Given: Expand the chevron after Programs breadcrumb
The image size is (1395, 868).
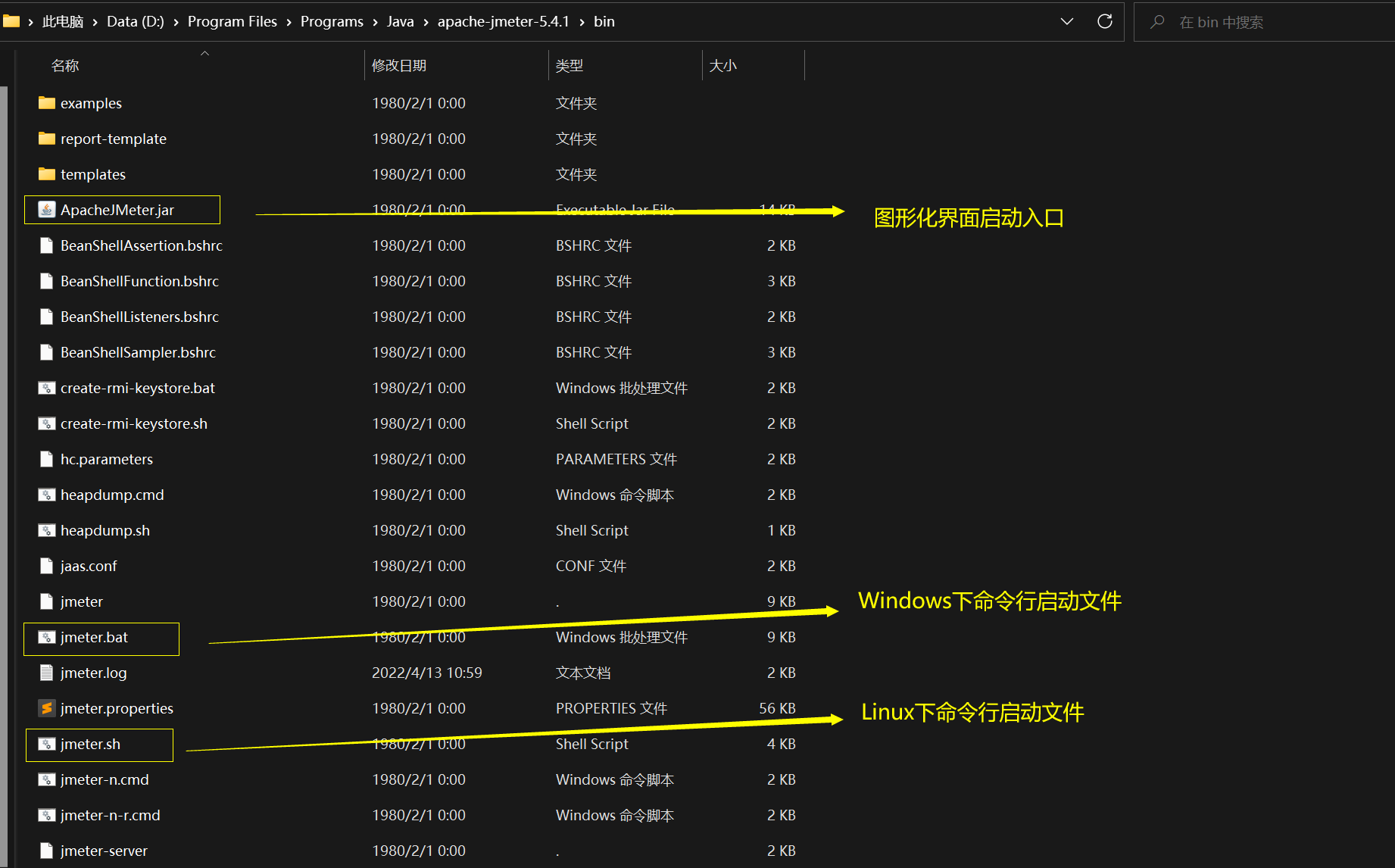Looking at the screenshot, I should [x=376, y=22].
